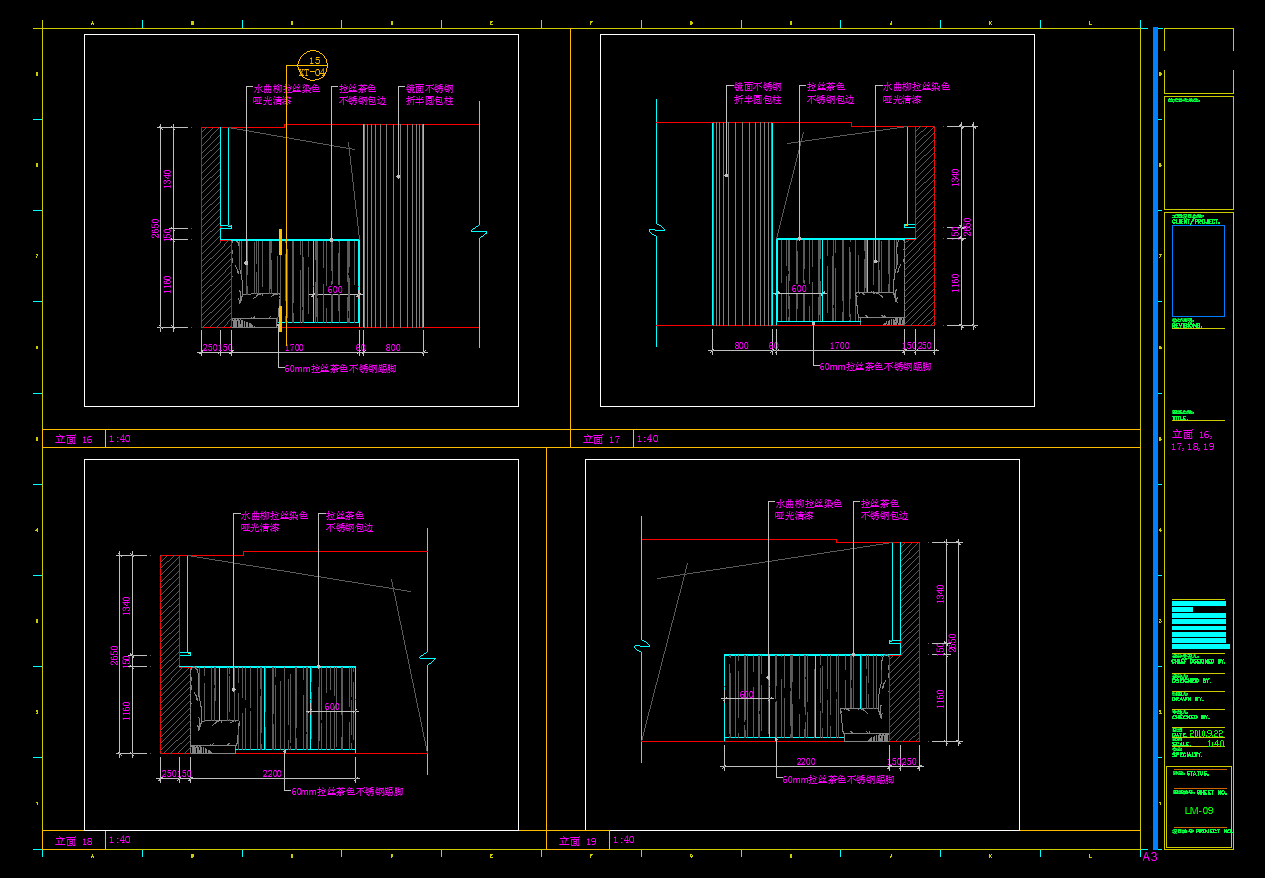Viewport: 1265px width, 878px height.
Task: Select the LM-09 sheet number text
Action: [x=1198, y=810]
